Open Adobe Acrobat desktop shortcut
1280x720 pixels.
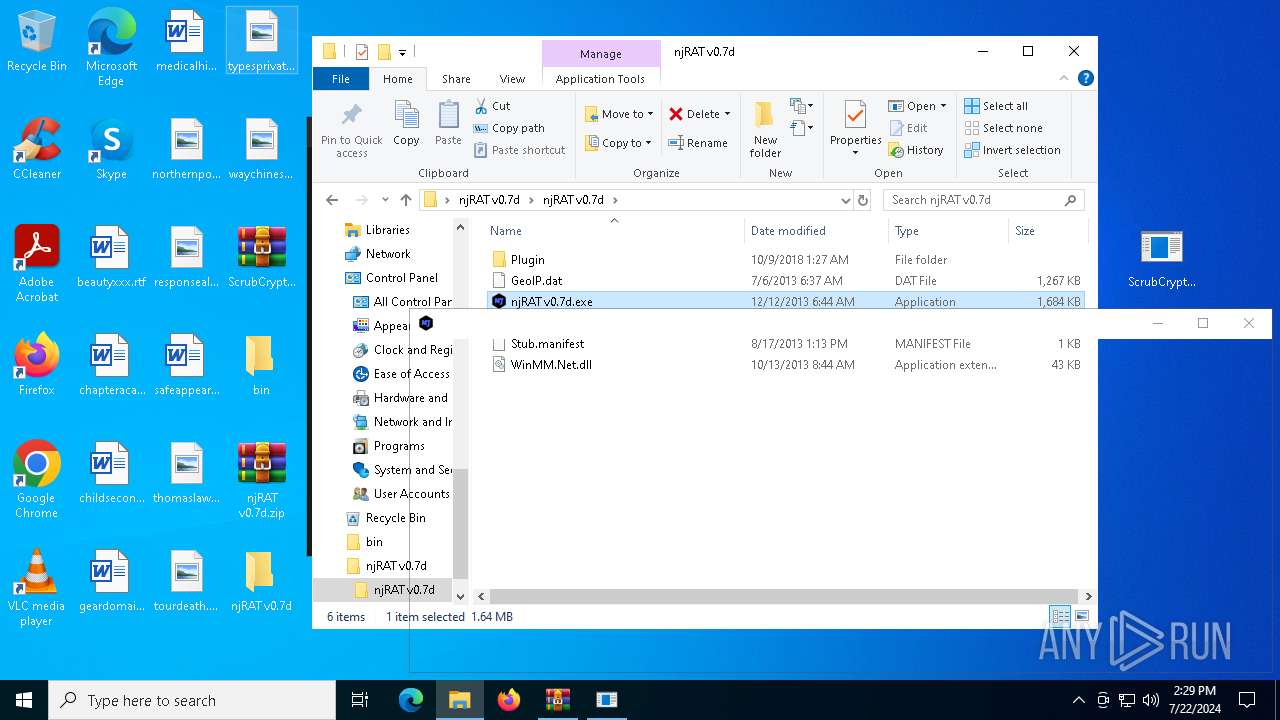click(x=37, y=264)
